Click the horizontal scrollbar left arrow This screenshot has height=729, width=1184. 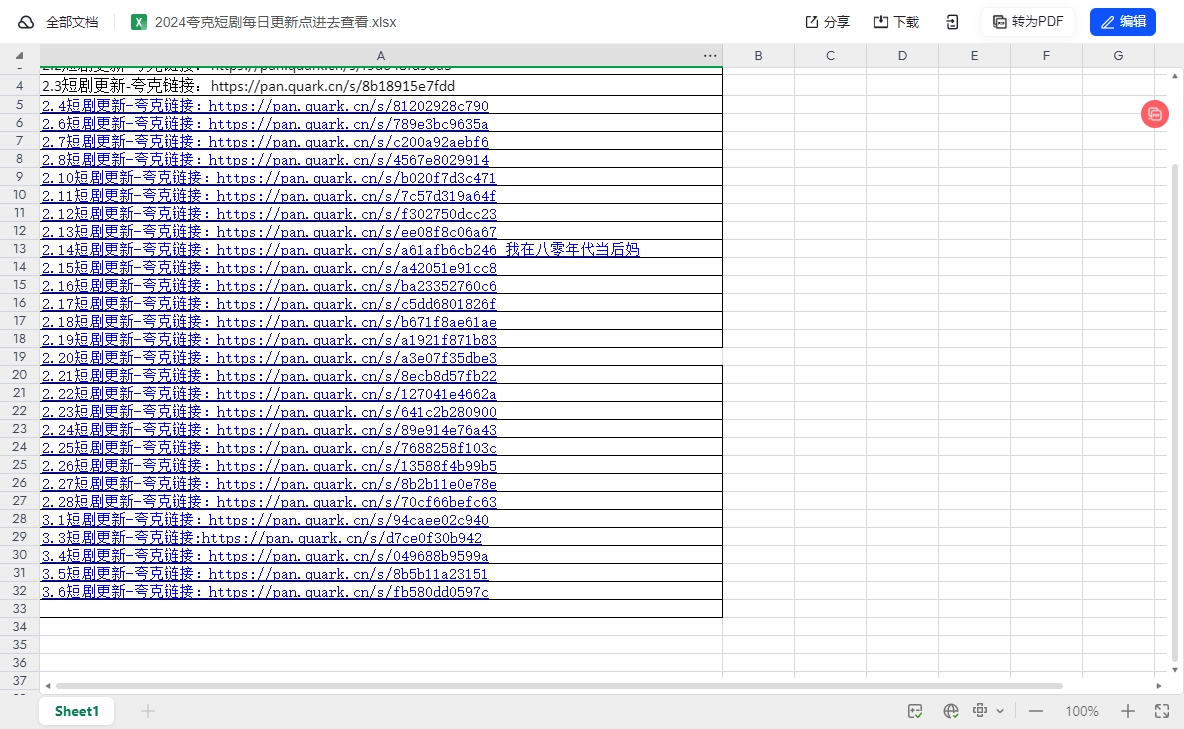click(x=48, y=686)
